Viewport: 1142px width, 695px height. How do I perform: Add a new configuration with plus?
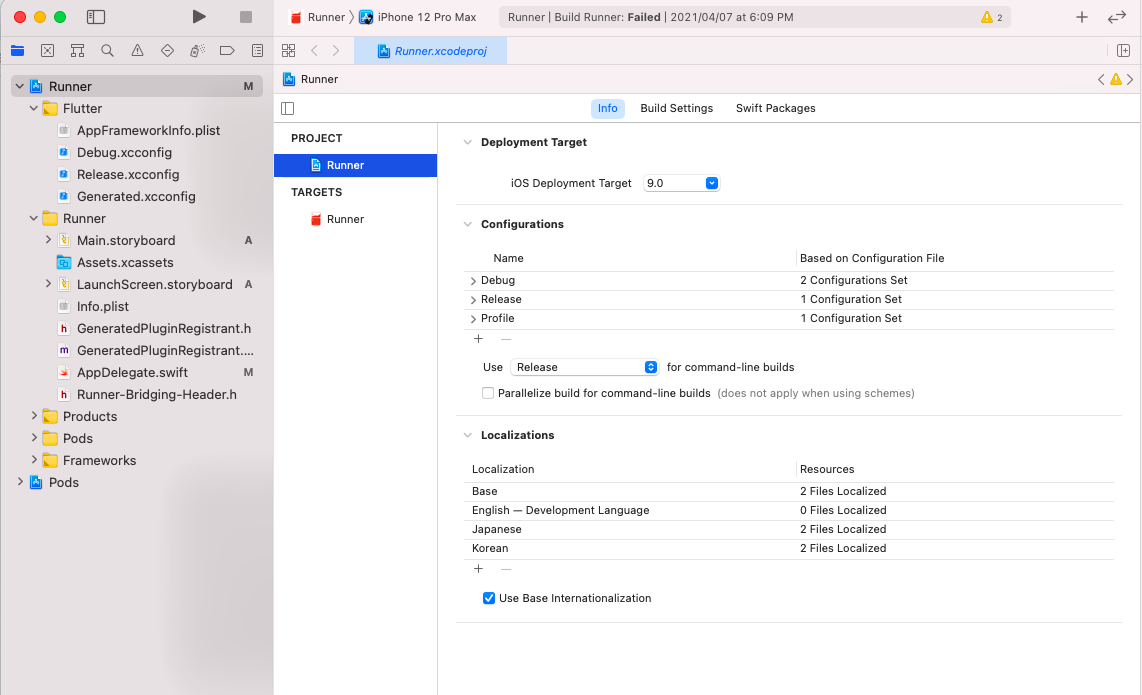tap(479, 339)
